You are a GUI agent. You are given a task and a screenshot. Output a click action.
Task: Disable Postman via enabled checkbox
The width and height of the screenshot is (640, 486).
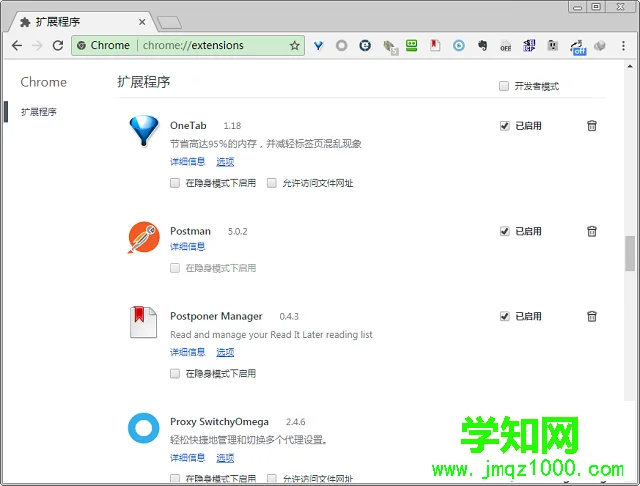coord(505,231)
